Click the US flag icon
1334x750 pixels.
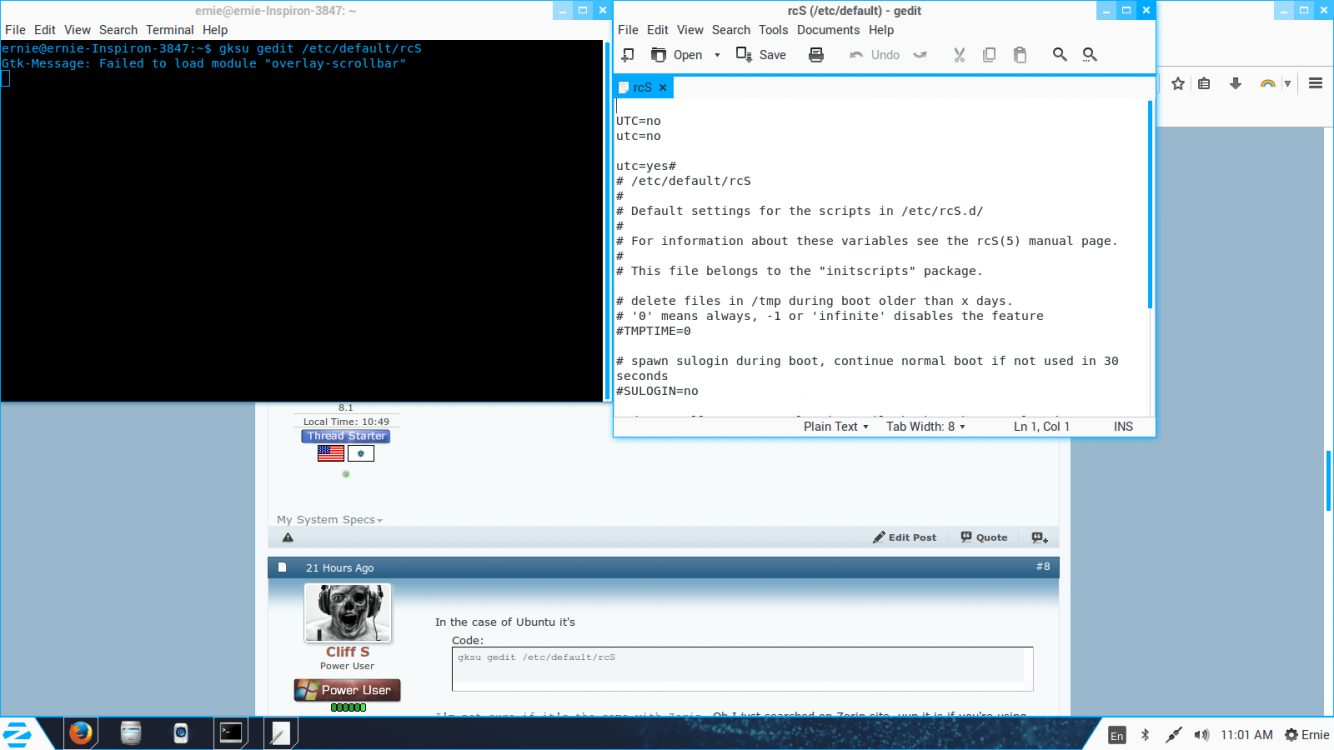point(330,453)
